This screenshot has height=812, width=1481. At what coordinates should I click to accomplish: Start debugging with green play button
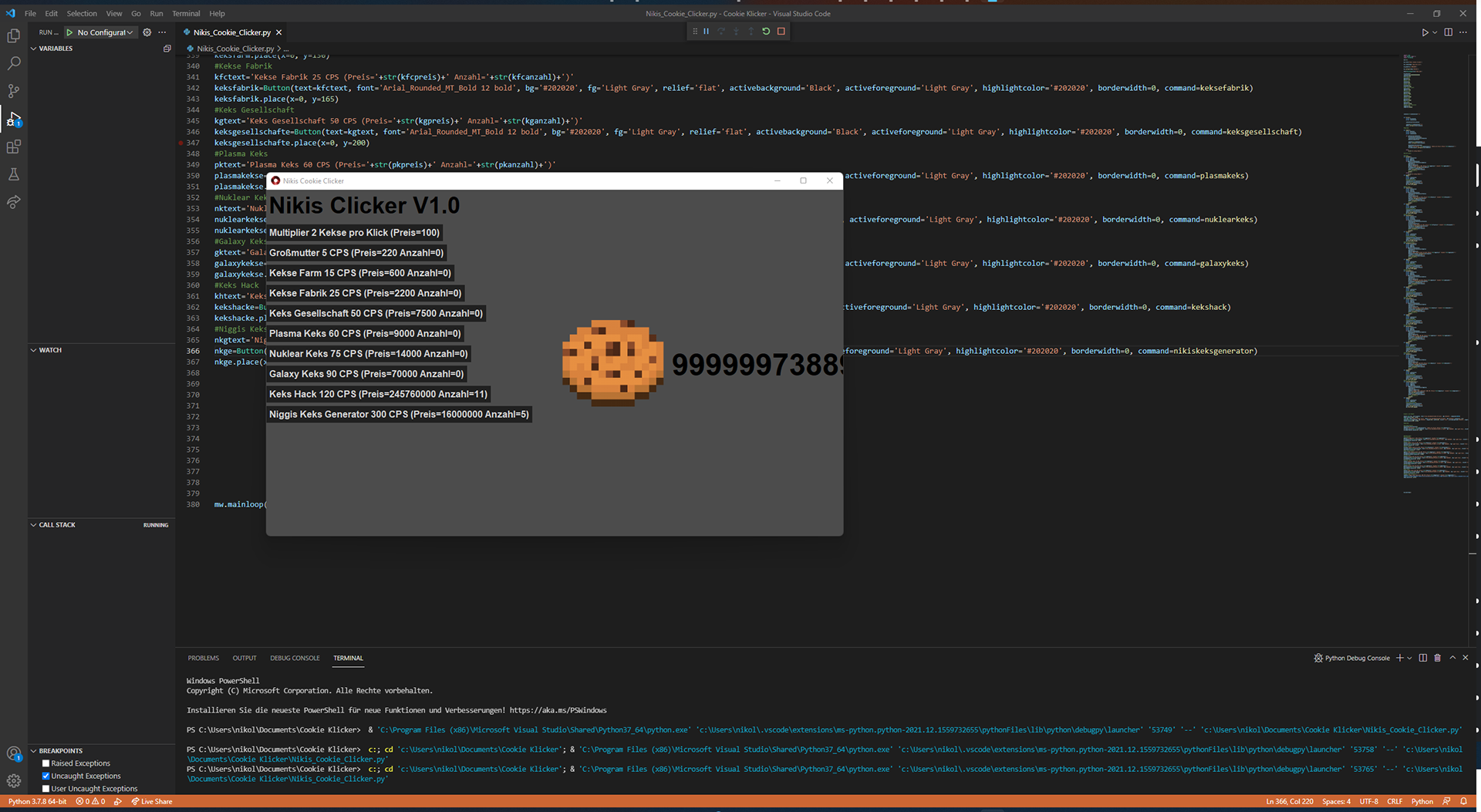click(x=69, y=32)
